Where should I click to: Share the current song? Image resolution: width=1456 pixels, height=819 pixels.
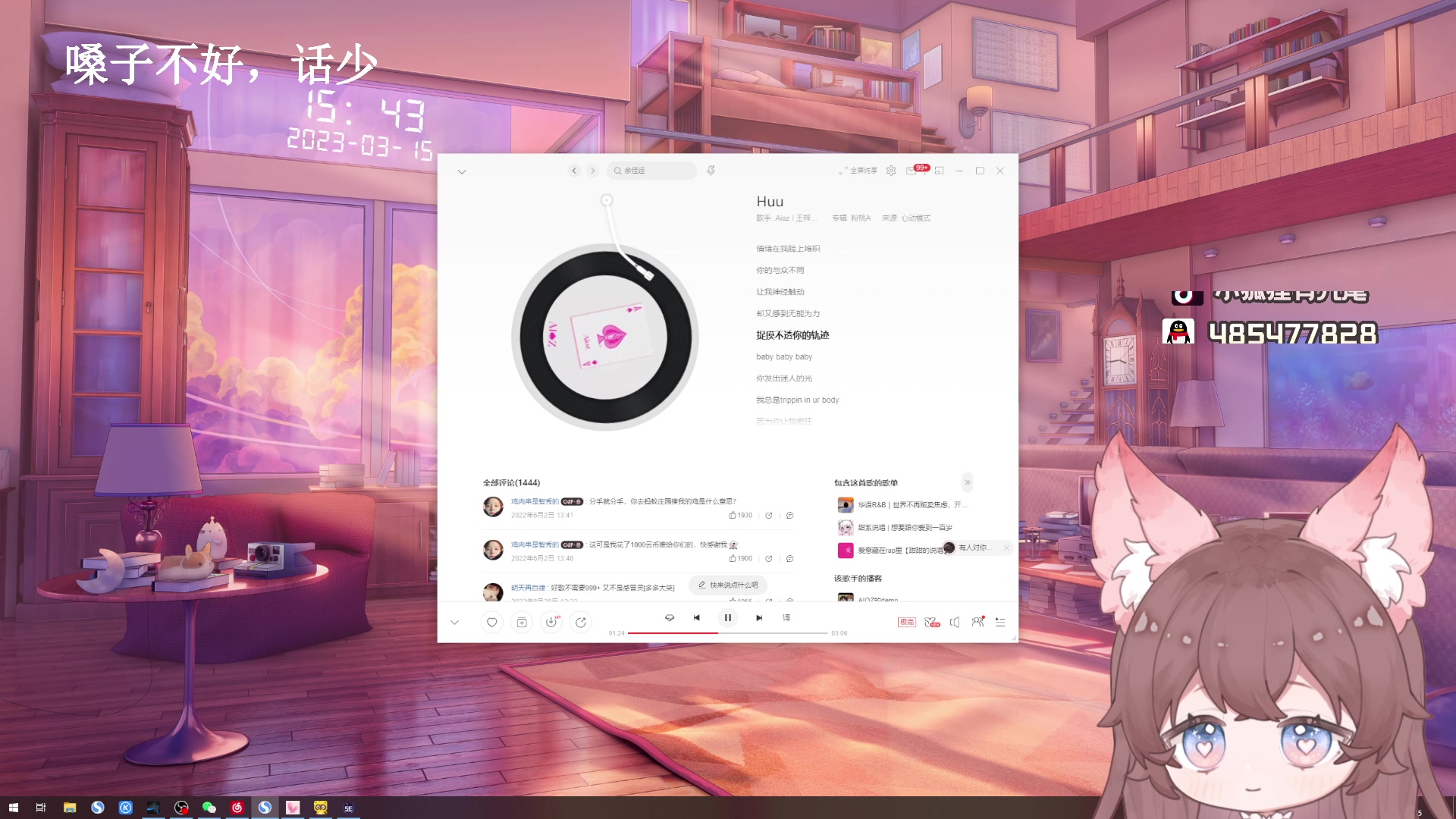(x=581, y=623)
